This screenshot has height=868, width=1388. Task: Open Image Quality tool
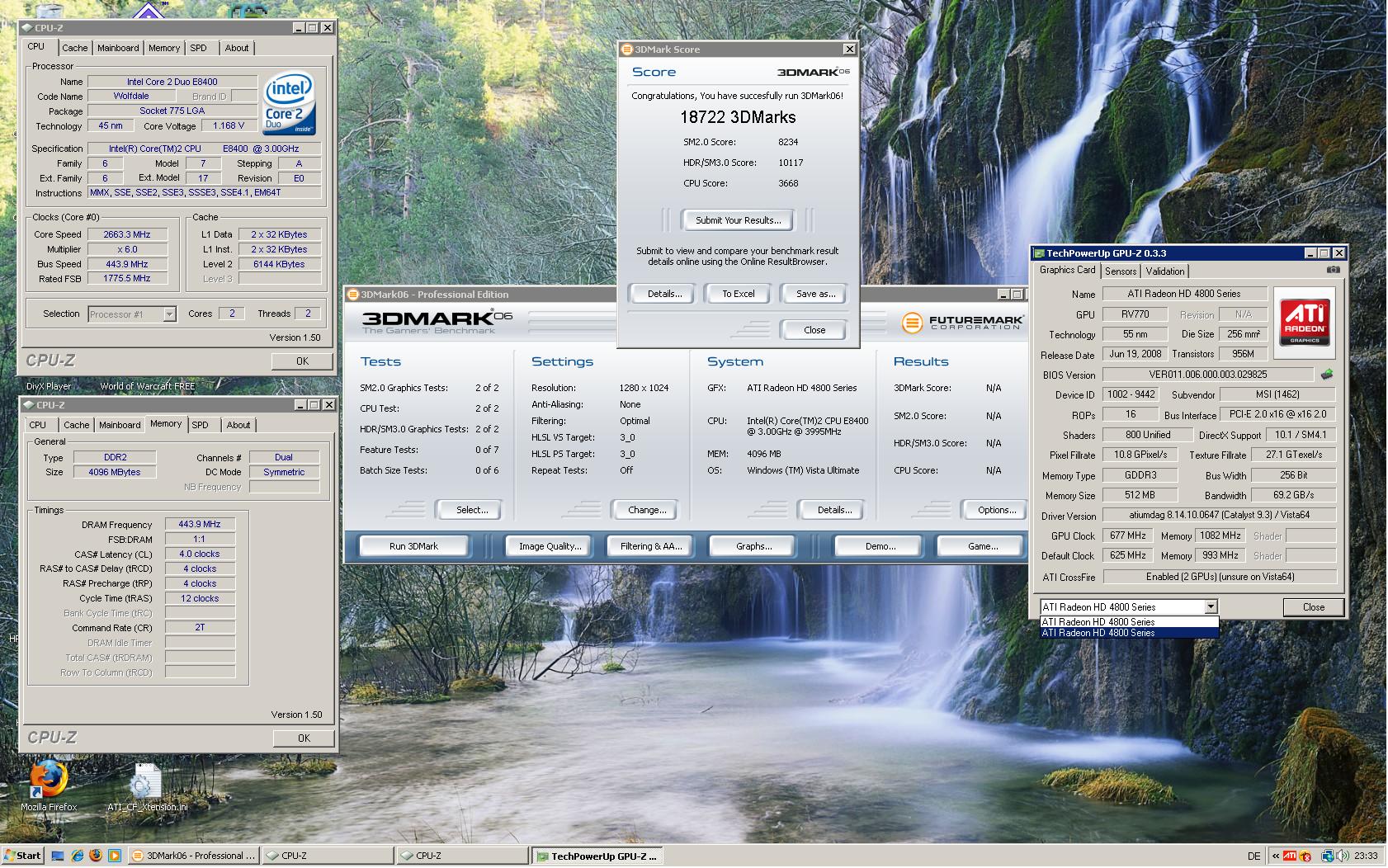click(x=550, y=546)
